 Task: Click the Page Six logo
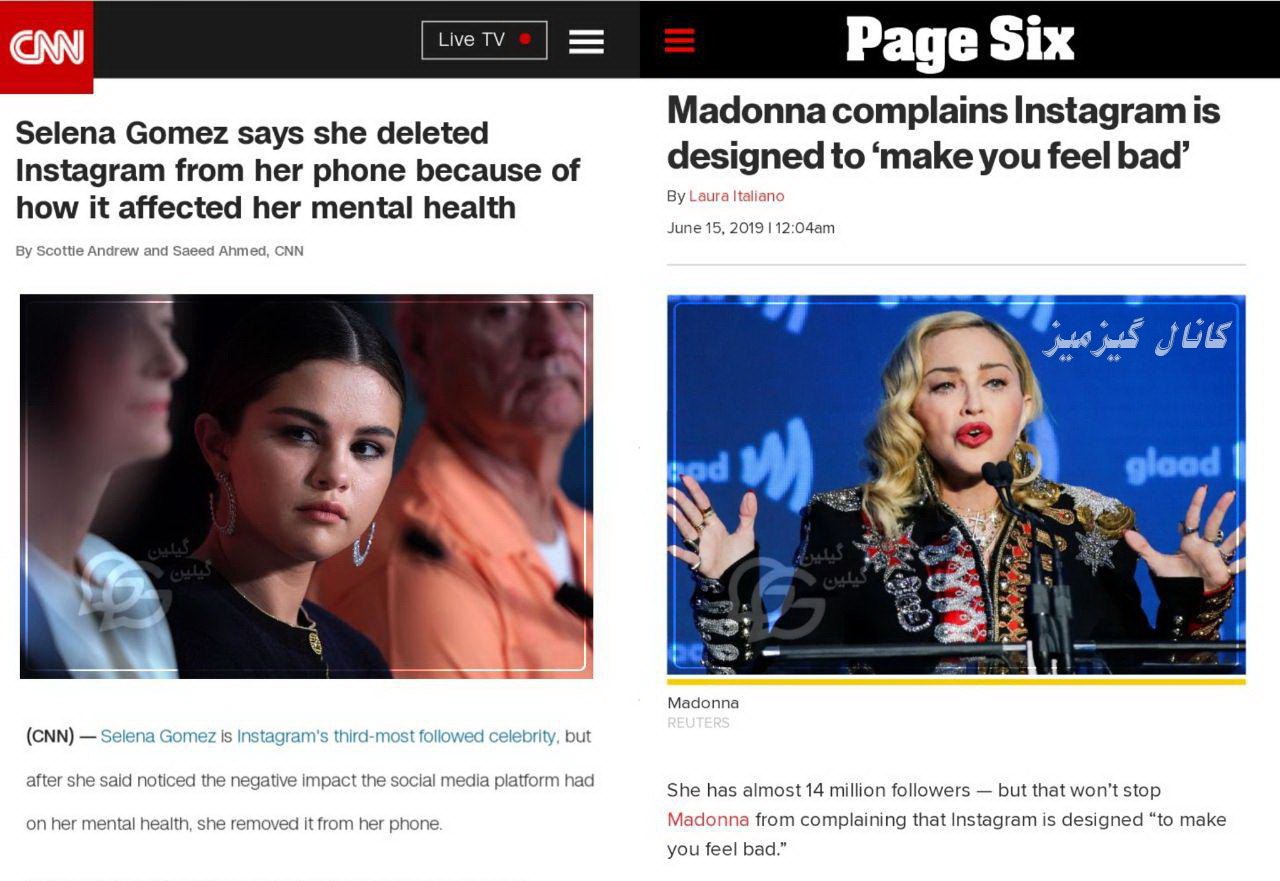coord(960,41)
